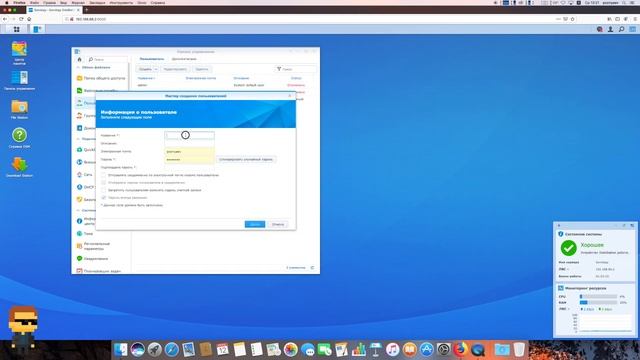The height and width of the screenshot is (360, 640).
Task: Click the Создать button
Action: click(145, 69)
